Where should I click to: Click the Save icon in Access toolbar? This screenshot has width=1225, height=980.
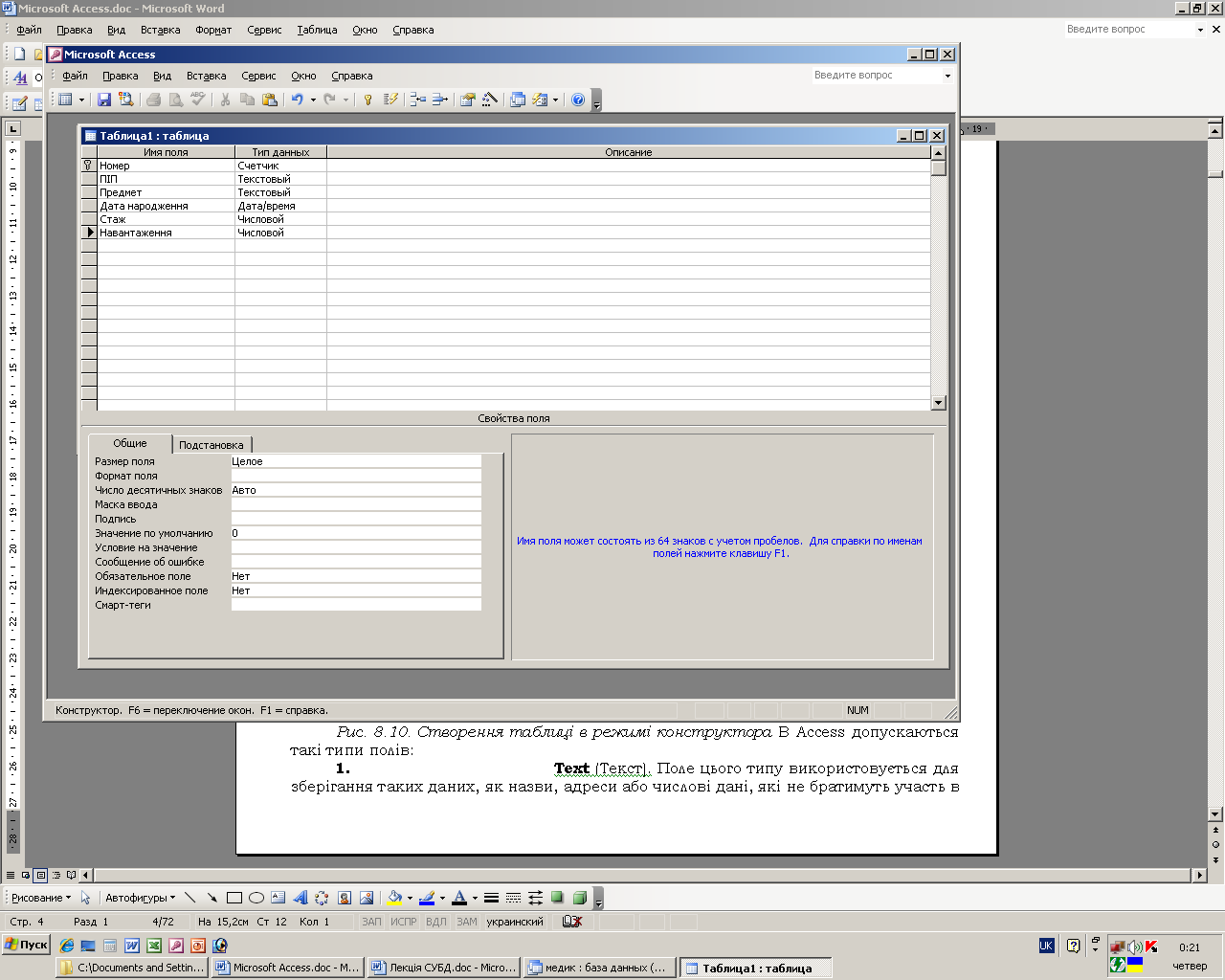tap(104, 100)
